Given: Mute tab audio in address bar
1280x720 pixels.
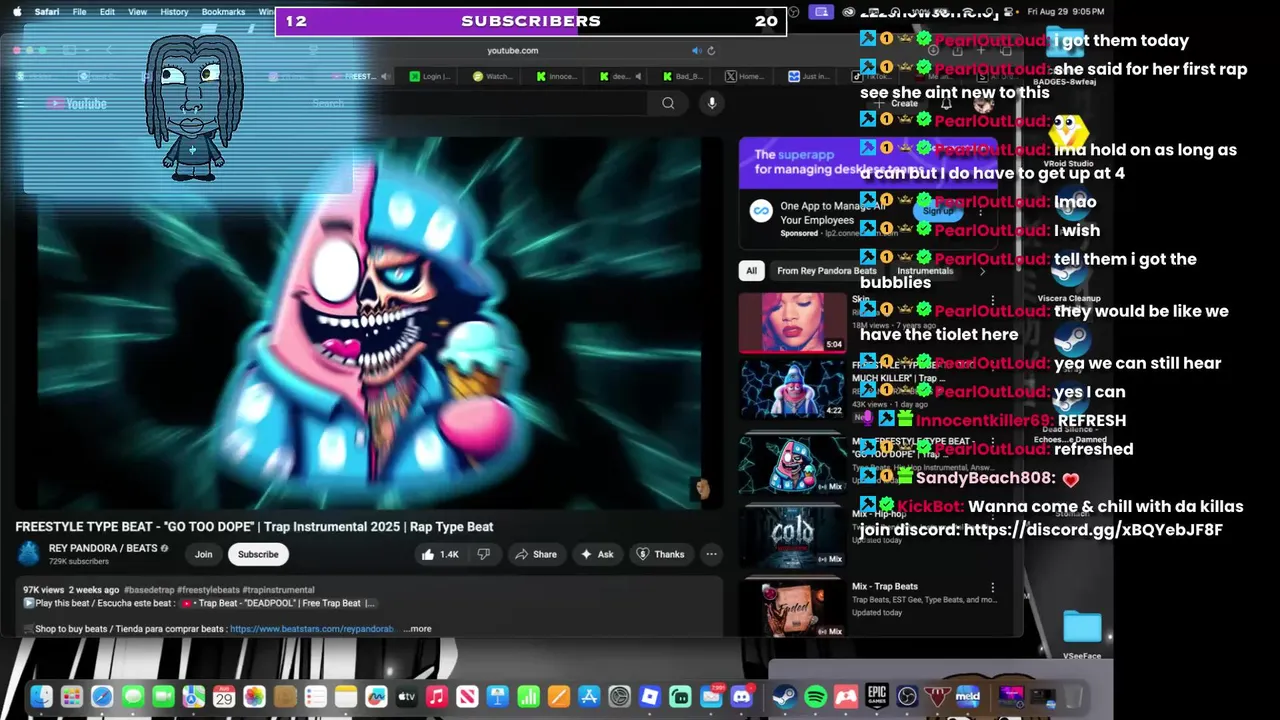Looking at the screenshot, I should coord(696,50).
